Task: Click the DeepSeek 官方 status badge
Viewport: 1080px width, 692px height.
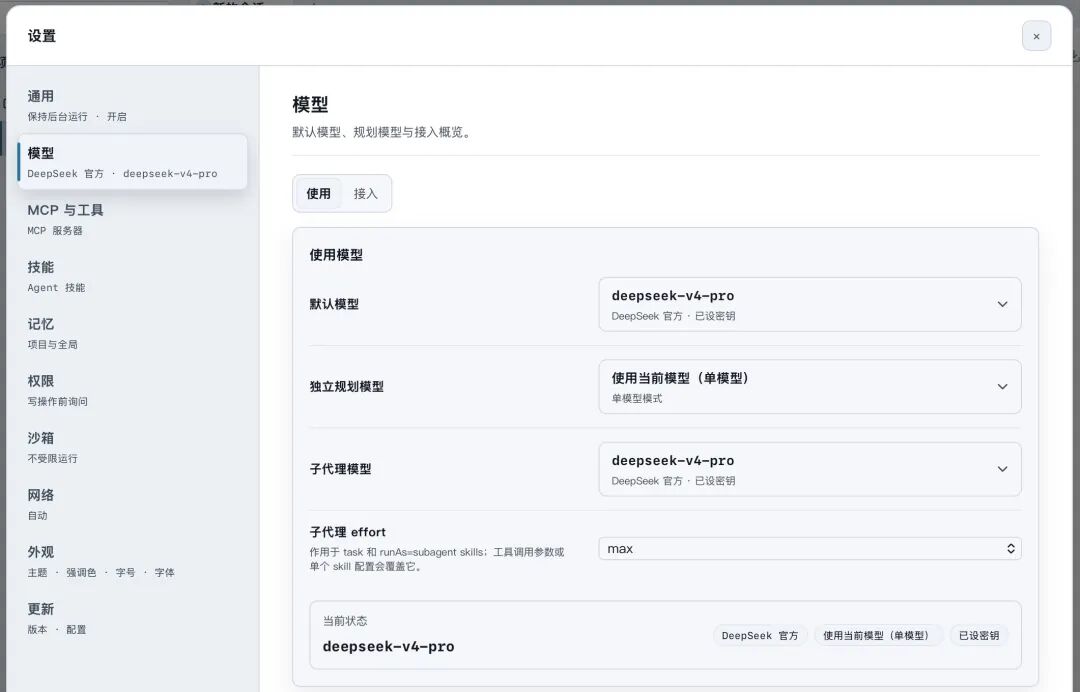Action: tap(760, 636)
